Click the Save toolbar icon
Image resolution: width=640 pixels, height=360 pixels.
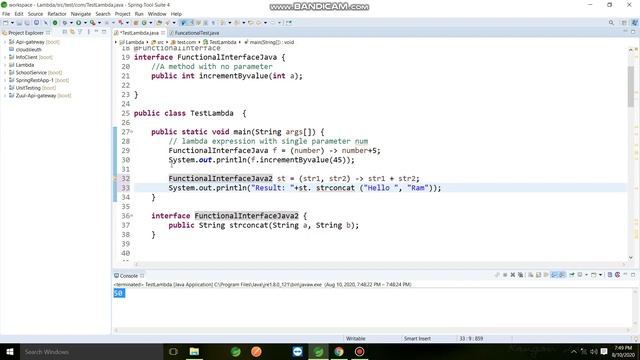tap(19, 23)
